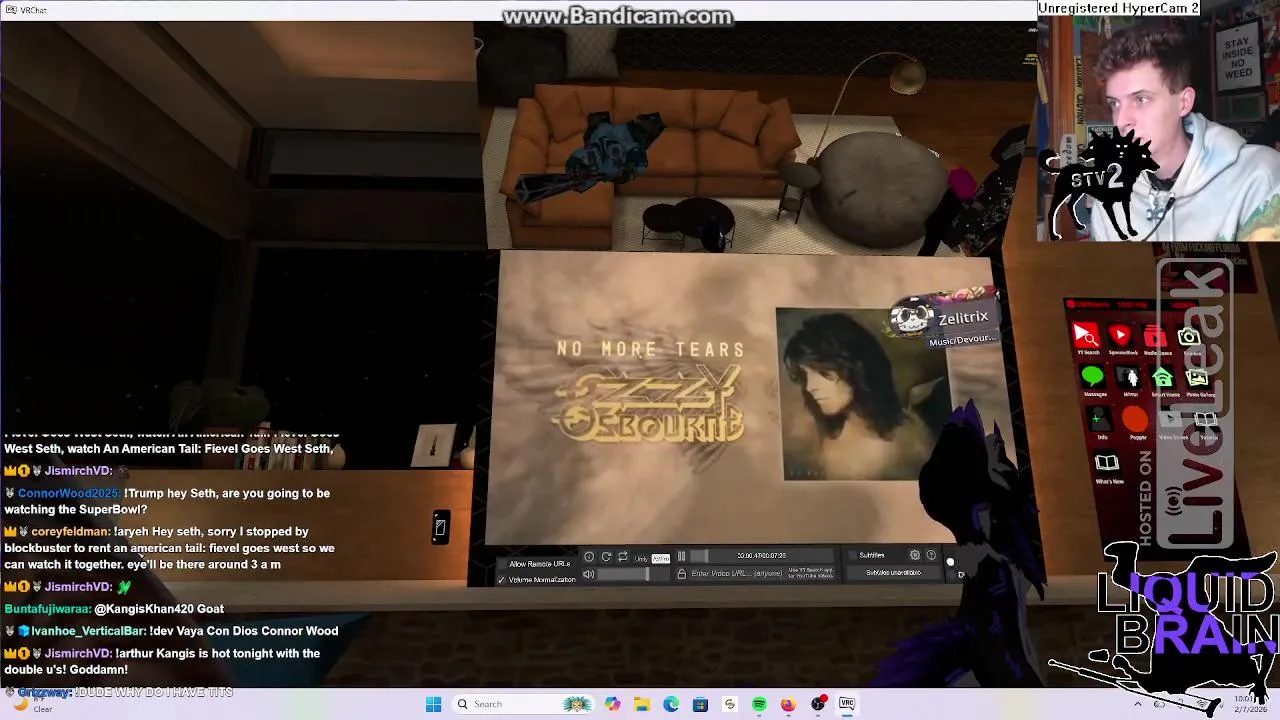Click Ozzy Osbourne album cover thumbnail
Viewport: 1280px width, 720px height.
click(861, 394)
